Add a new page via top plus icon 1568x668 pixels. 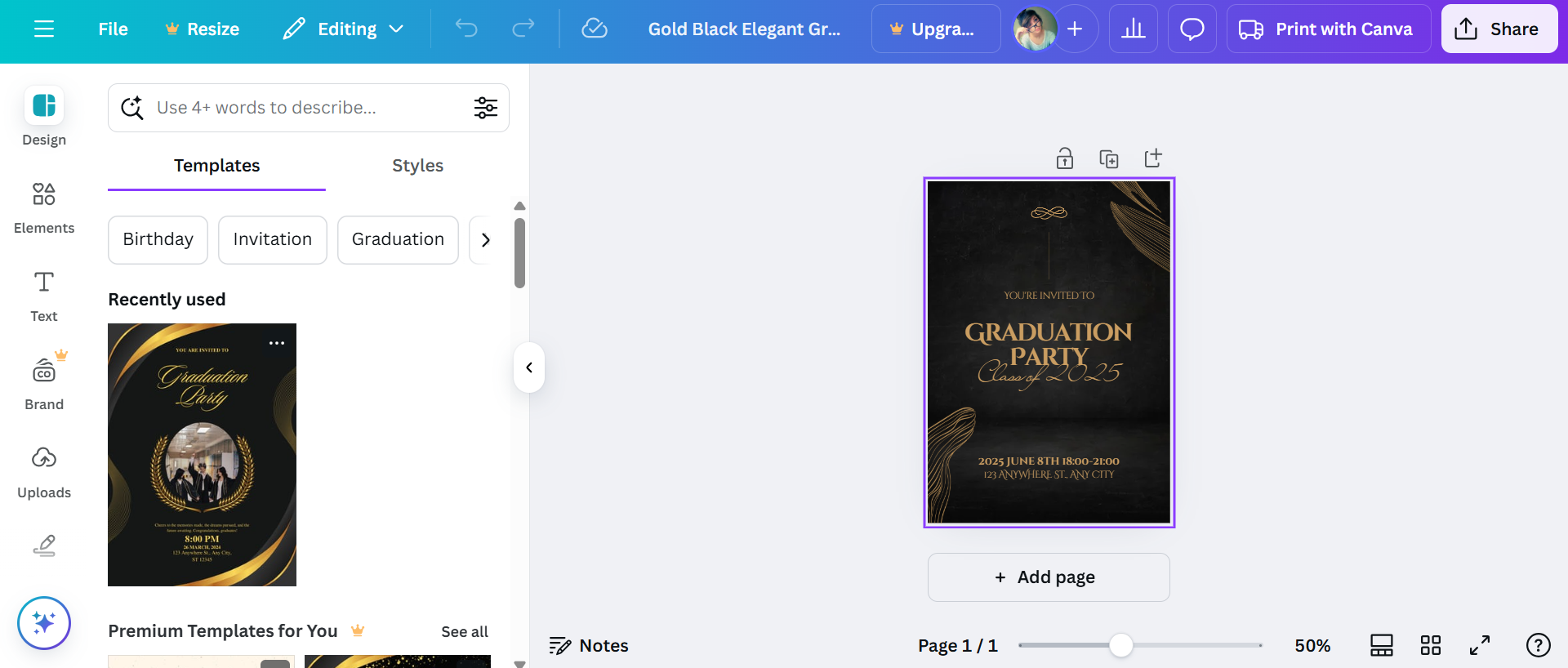(1153, 158)
